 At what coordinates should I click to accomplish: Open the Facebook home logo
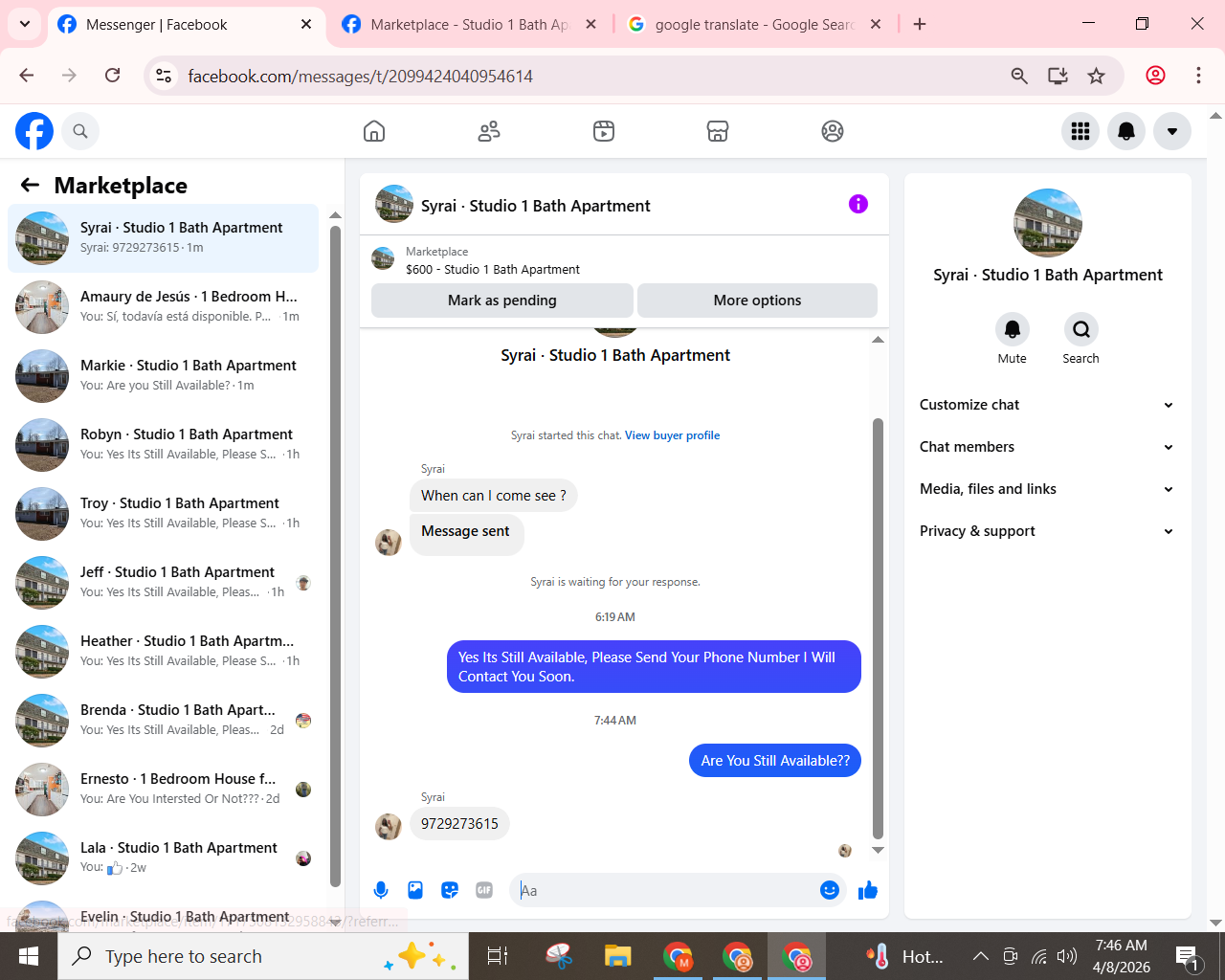click(34, 131)
